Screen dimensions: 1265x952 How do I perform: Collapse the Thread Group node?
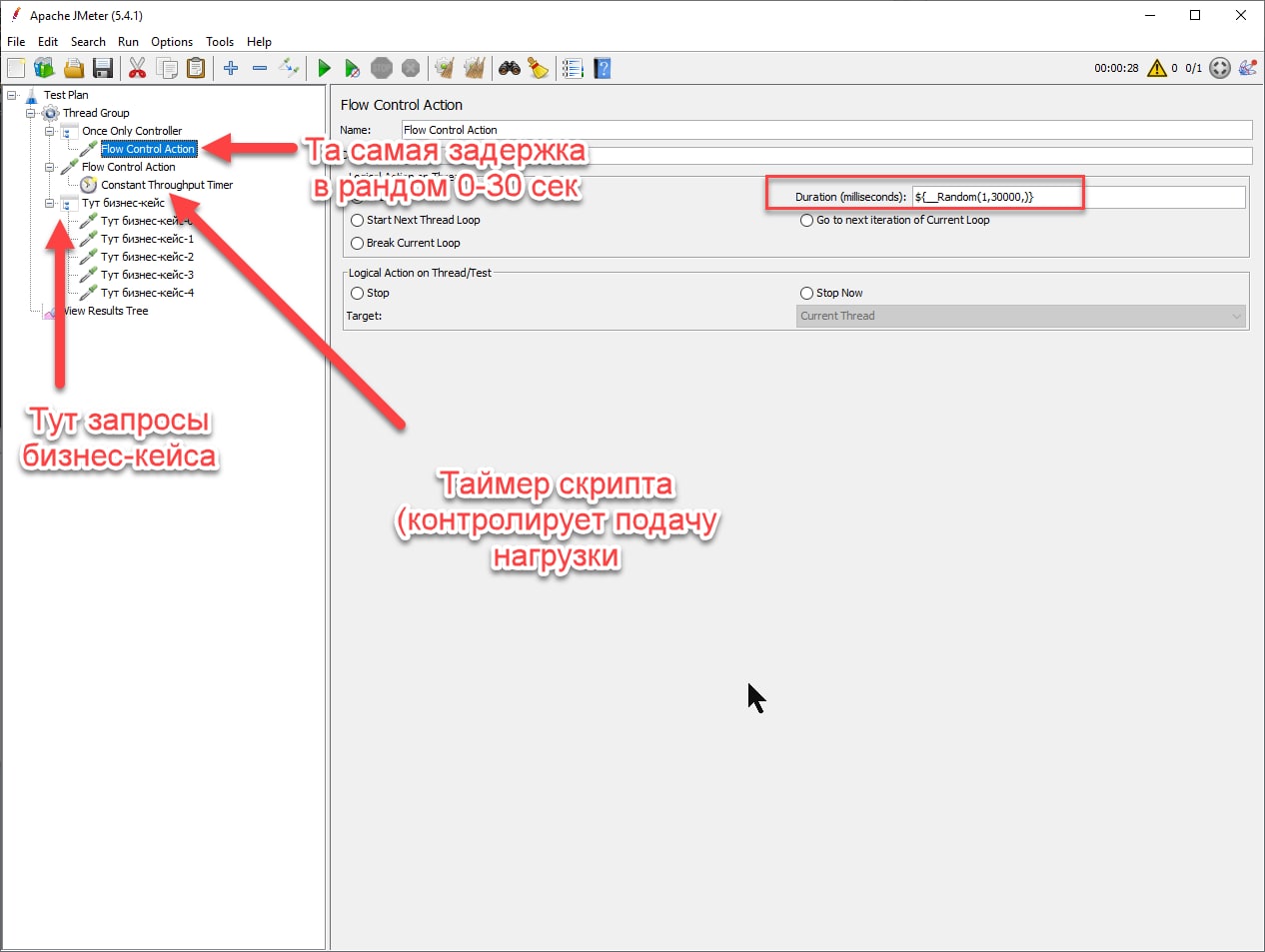click(x=31, y=113)
